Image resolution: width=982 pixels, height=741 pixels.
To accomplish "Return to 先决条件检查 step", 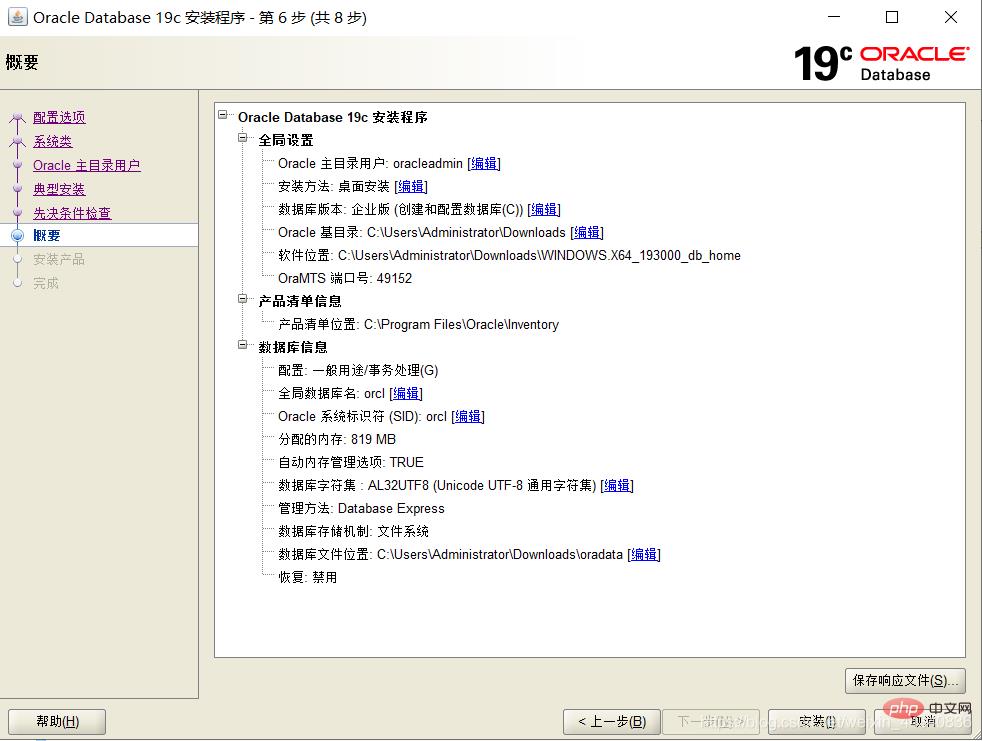I will pos(72,213).
